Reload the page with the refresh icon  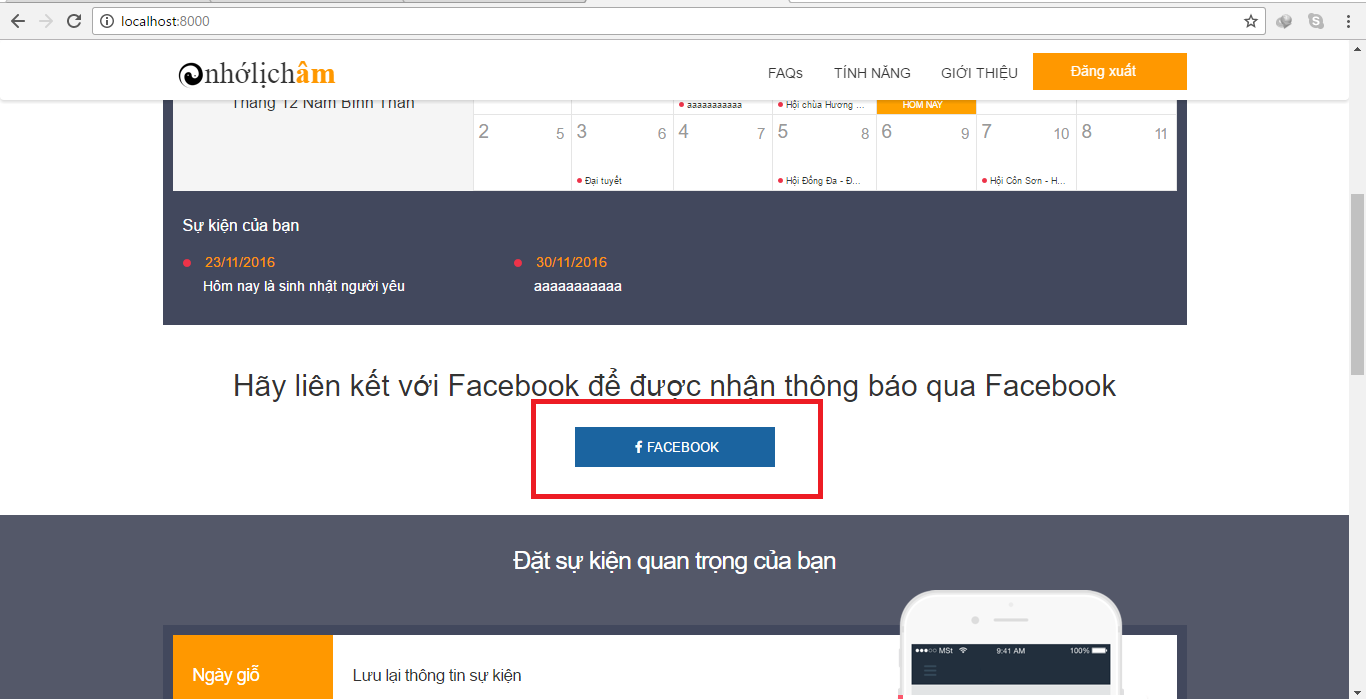click(x=74, y=21)
